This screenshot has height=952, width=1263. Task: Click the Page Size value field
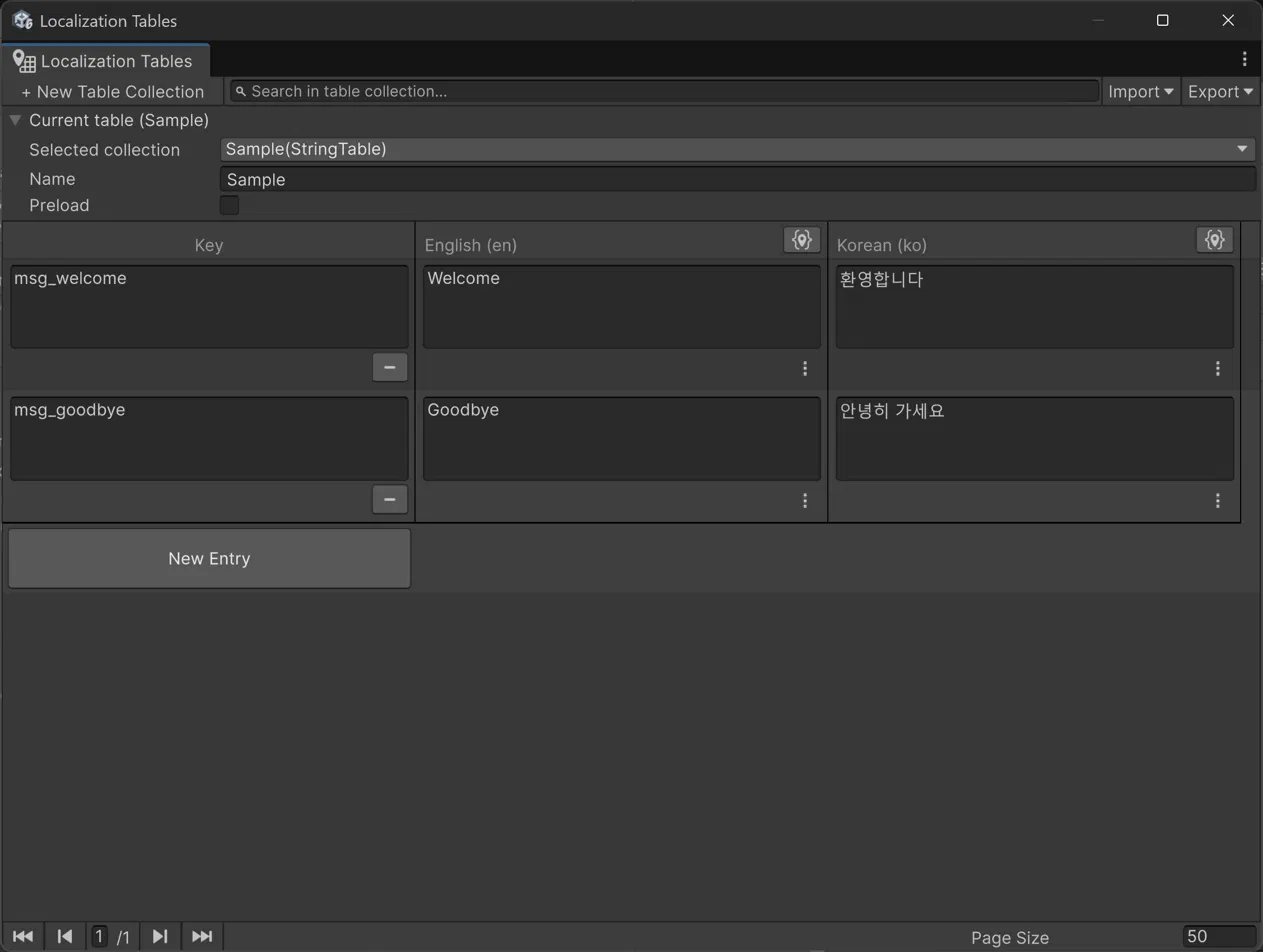pos(1219,937)
